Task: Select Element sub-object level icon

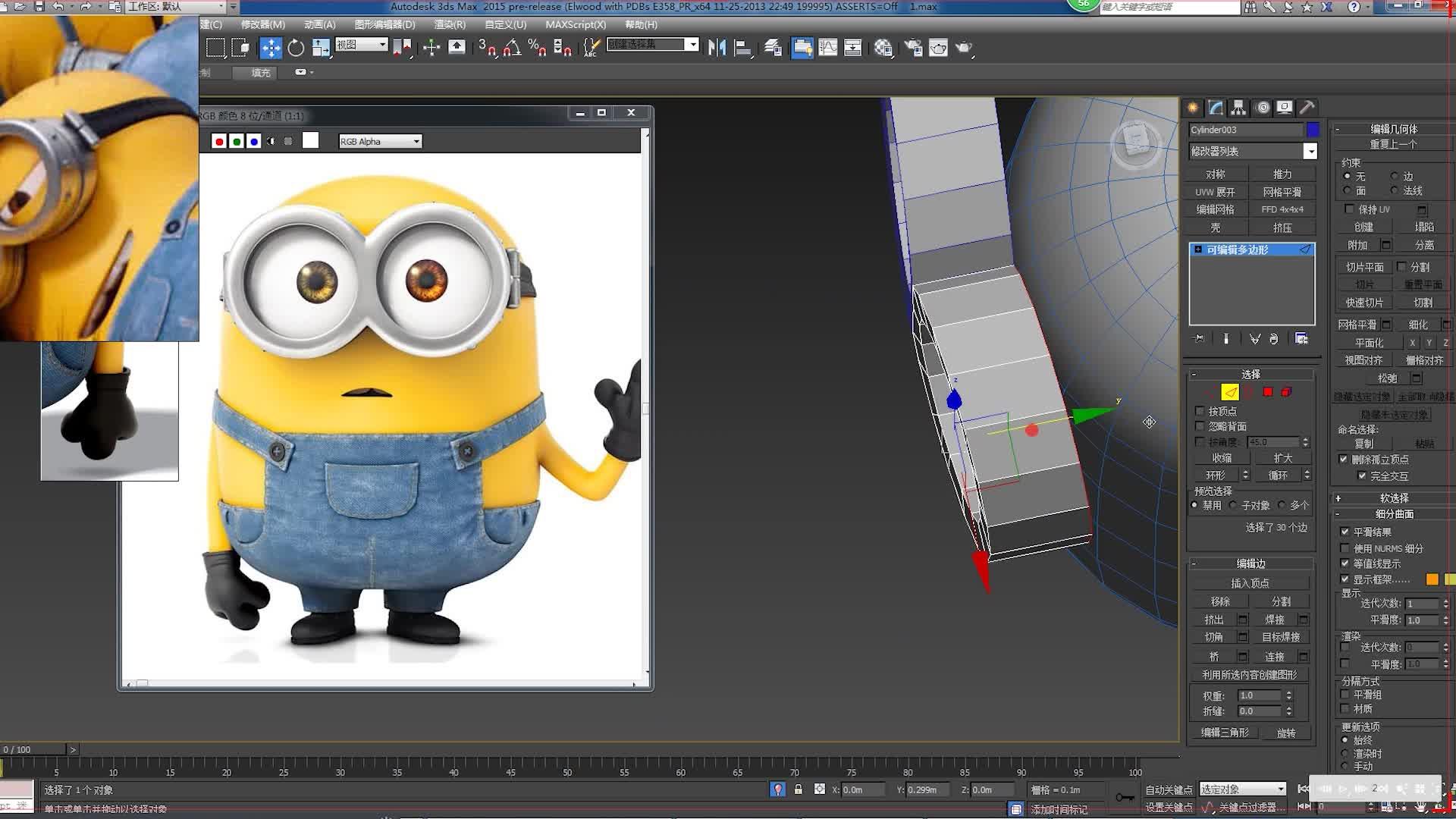Action: (x=1287, y=392)
